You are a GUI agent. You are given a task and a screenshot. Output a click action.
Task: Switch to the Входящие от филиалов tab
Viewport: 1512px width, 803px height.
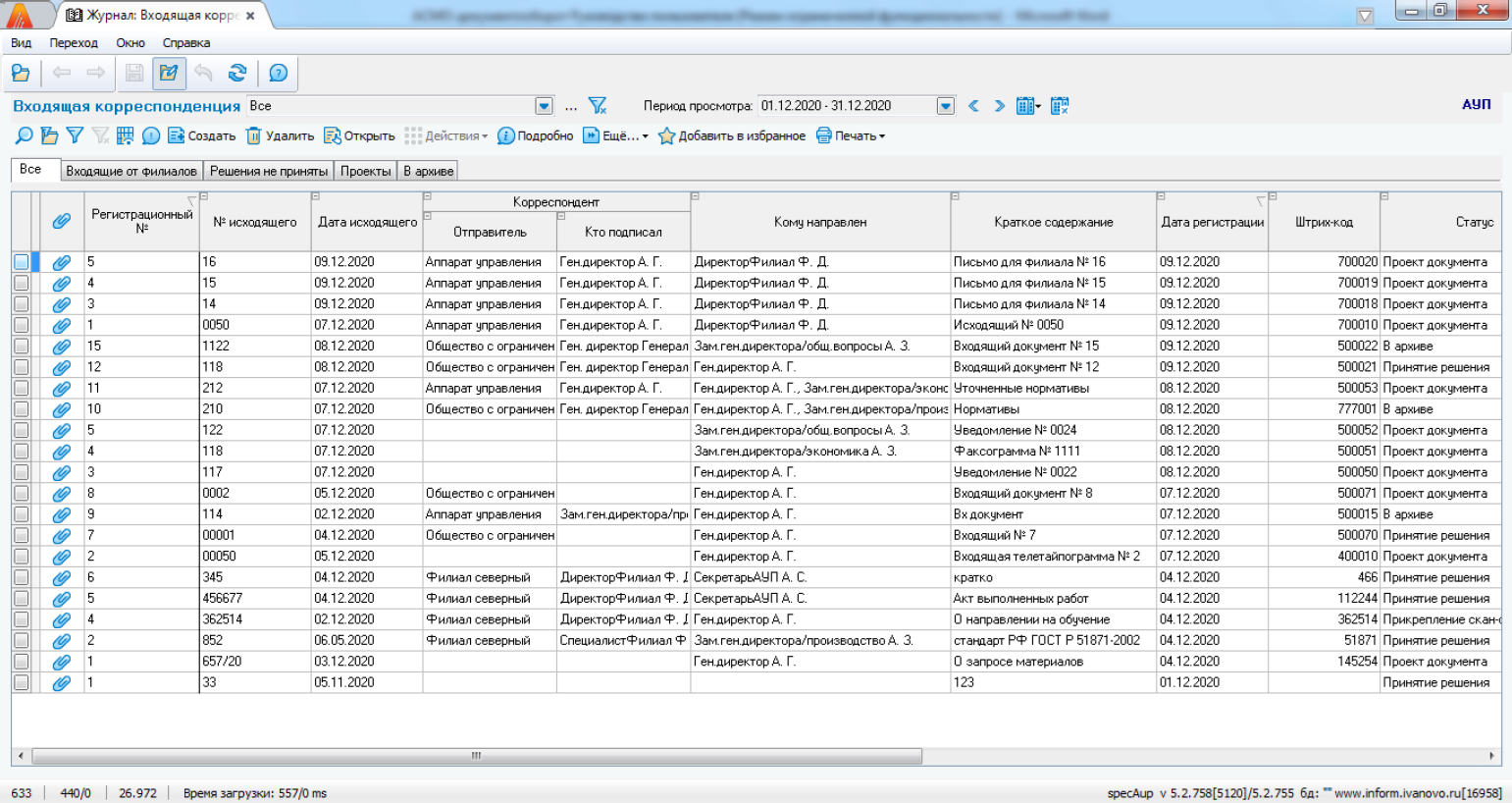click(x=131, y=171)
